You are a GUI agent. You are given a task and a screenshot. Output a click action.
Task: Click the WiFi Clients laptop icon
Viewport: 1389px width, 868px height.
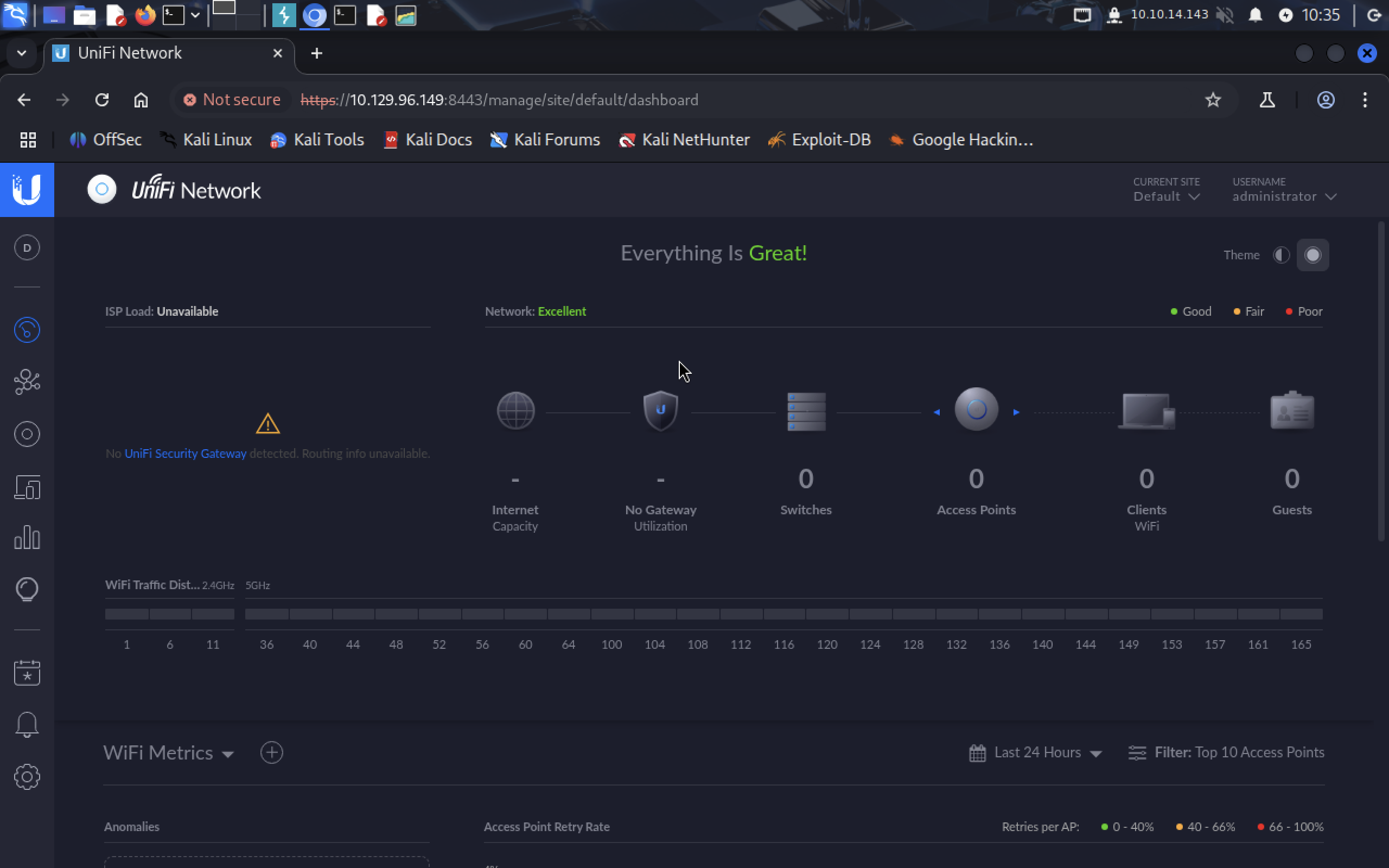1148,411
